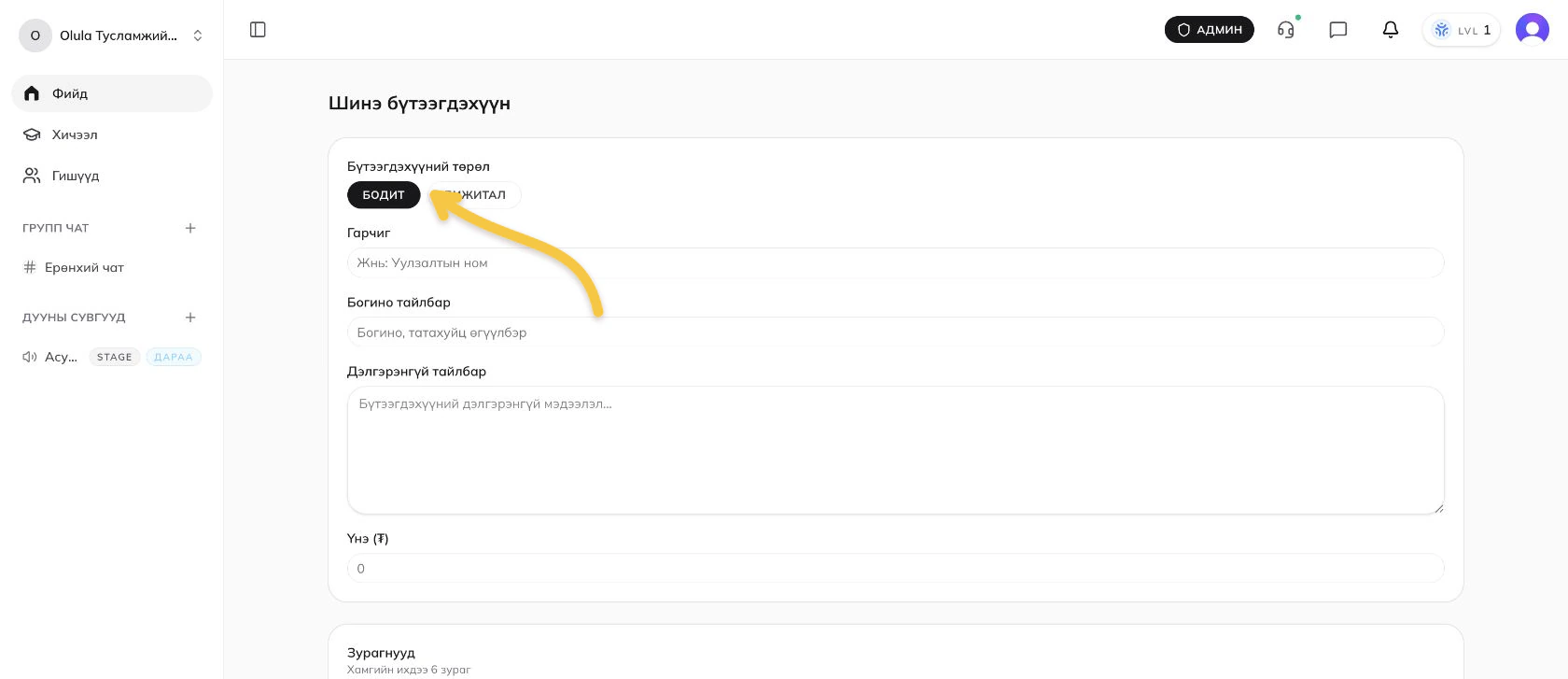This screenshot has width=1568, height=679.
Task: Open the chat messages icon
Action: point(1338,30)
